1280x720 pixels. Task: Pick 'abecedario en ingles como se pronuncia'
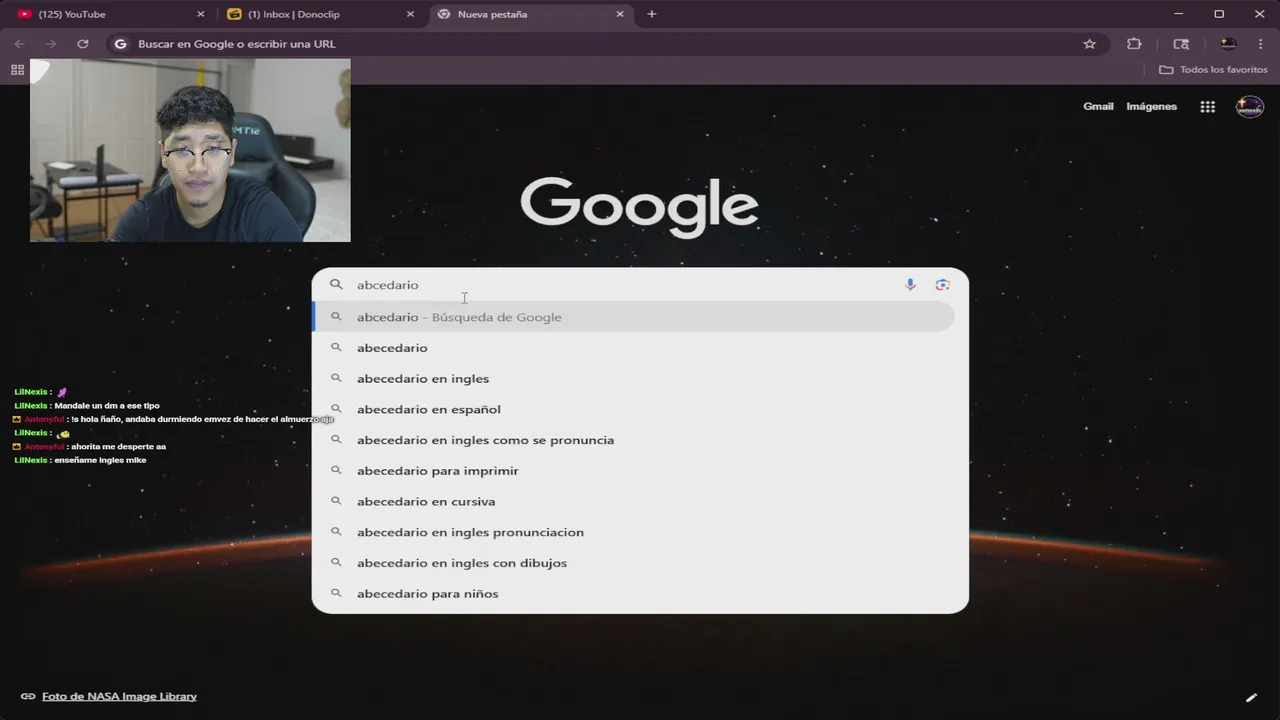(634, 440)
